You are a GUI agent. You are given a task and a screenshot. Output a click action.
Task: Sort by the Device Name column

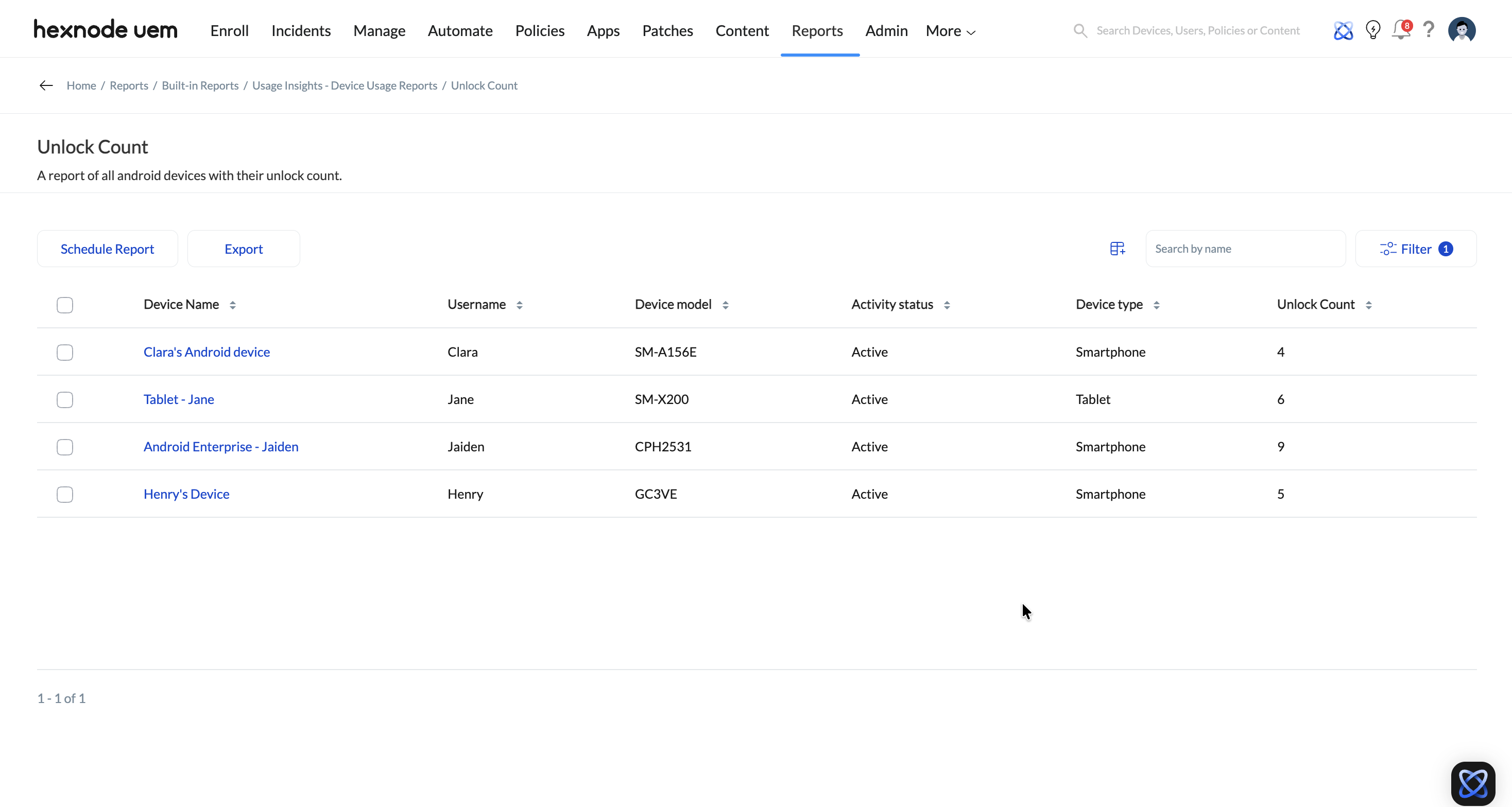tap(232, 305)
